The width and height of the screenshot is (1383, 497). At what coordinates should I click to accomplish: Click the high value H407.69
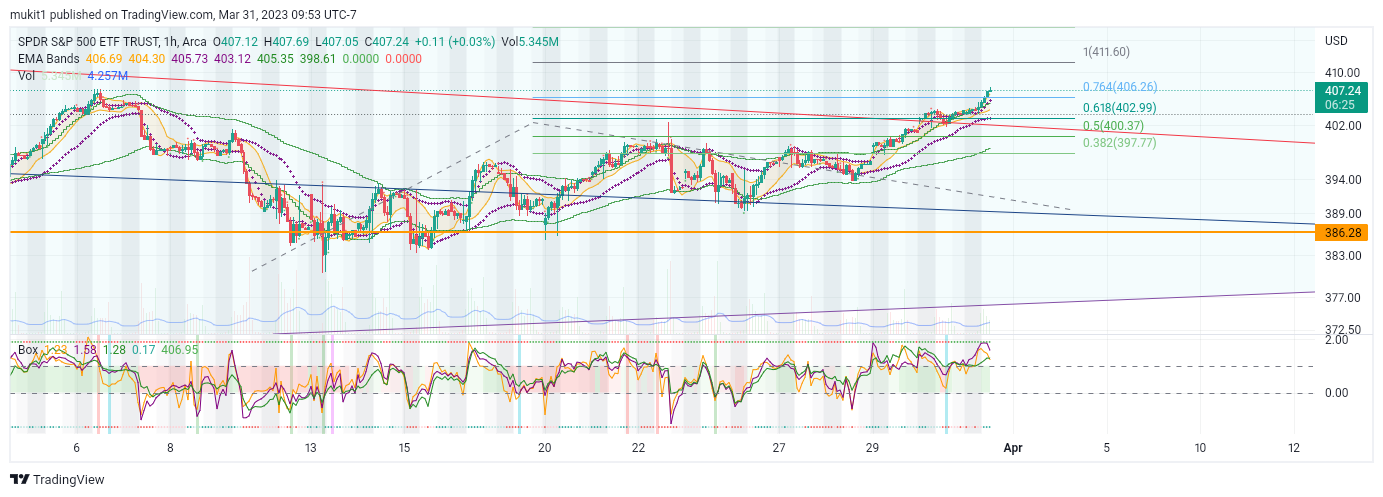click(286, 42)
